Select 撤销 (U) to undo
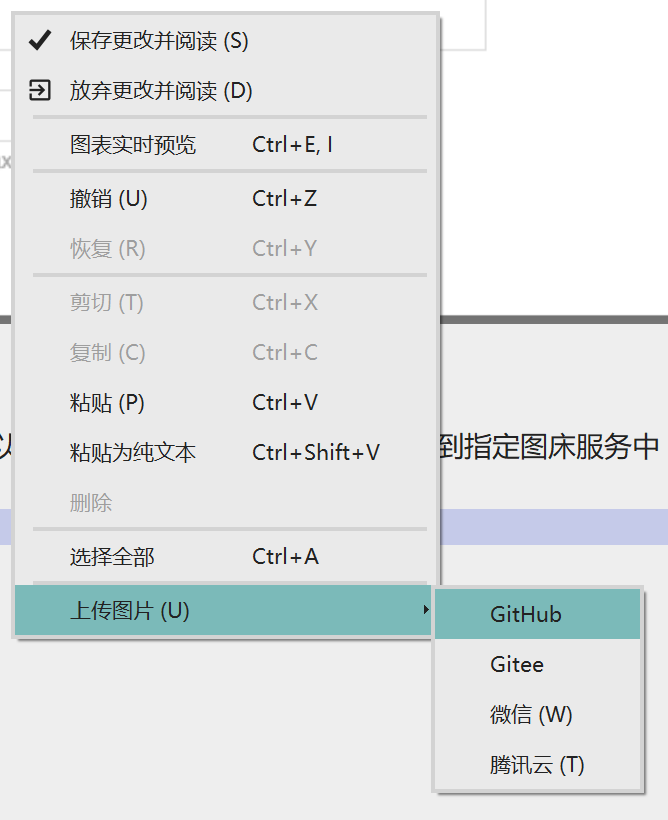The image size is (668, 820). (x=224, y=199)
